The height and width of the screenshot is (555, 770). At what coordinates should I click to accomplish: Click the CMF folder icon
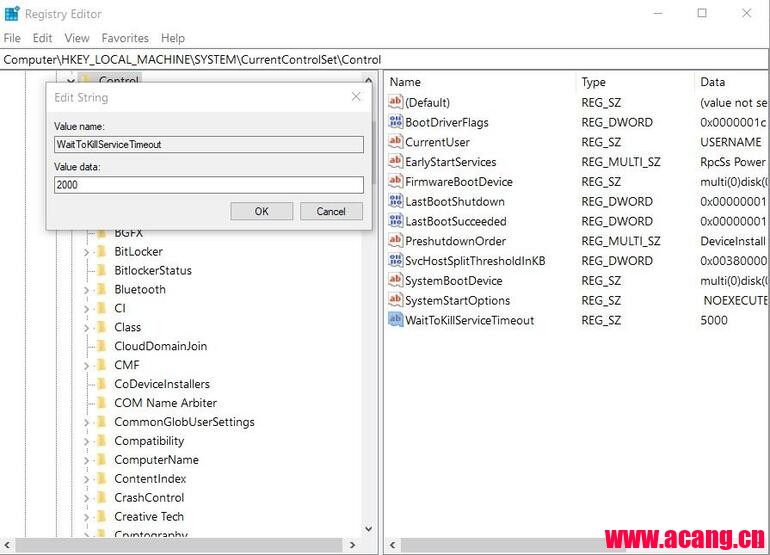coord(102,365)
